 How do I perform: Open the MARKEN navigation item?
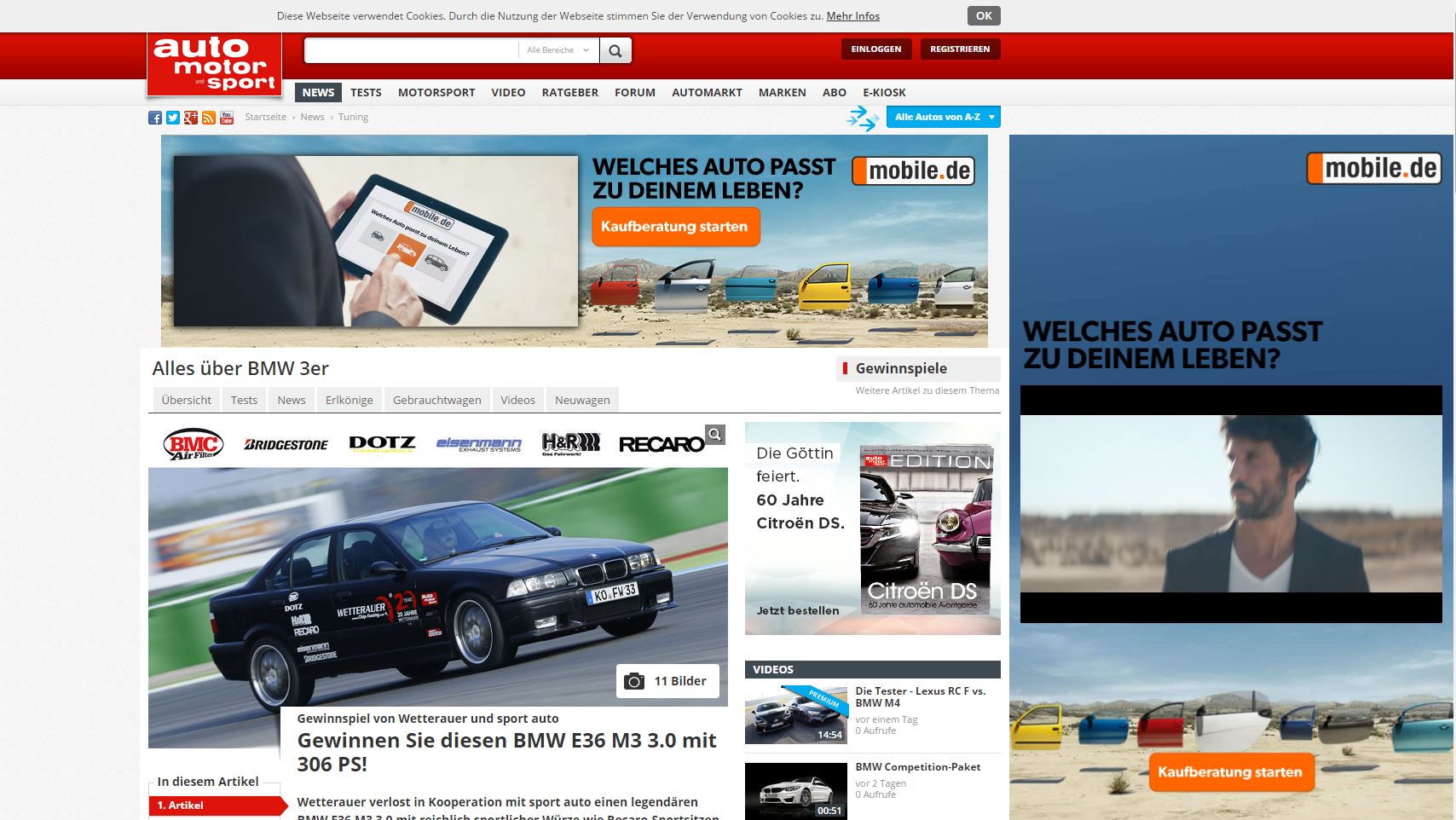click(x=783, y=92)
